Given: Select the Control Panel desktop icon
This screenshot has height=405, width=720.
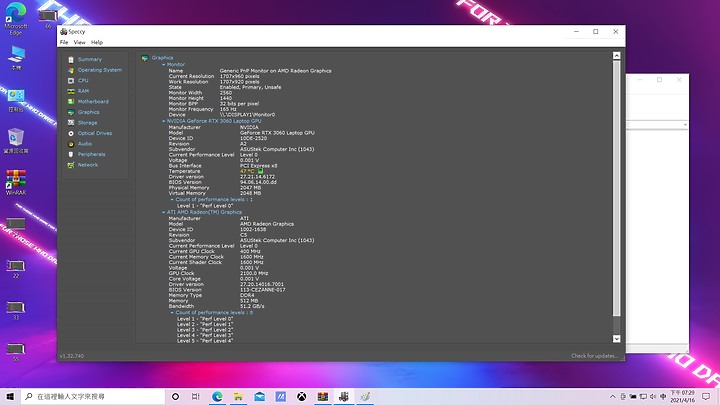Looking at the screenshot, I should click(16, 101).
